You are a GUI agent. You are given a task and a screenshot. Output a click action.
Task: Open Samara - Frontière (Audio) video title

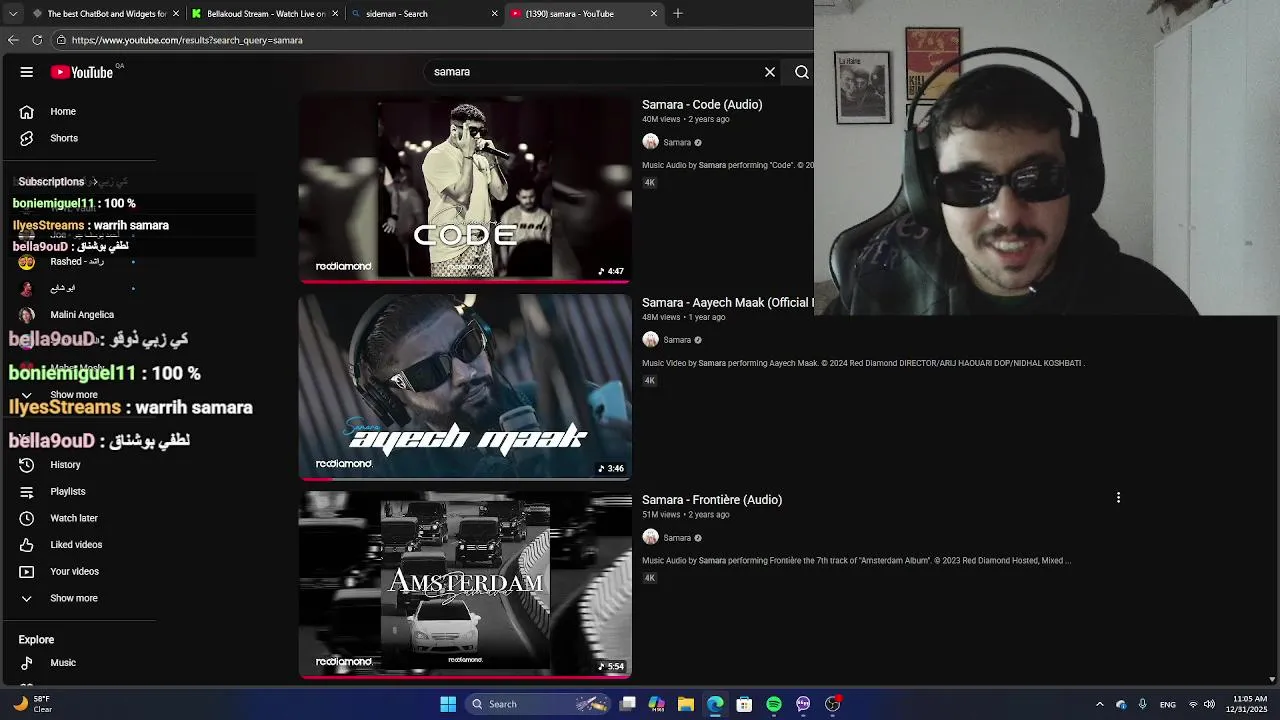tap(712, 500)
